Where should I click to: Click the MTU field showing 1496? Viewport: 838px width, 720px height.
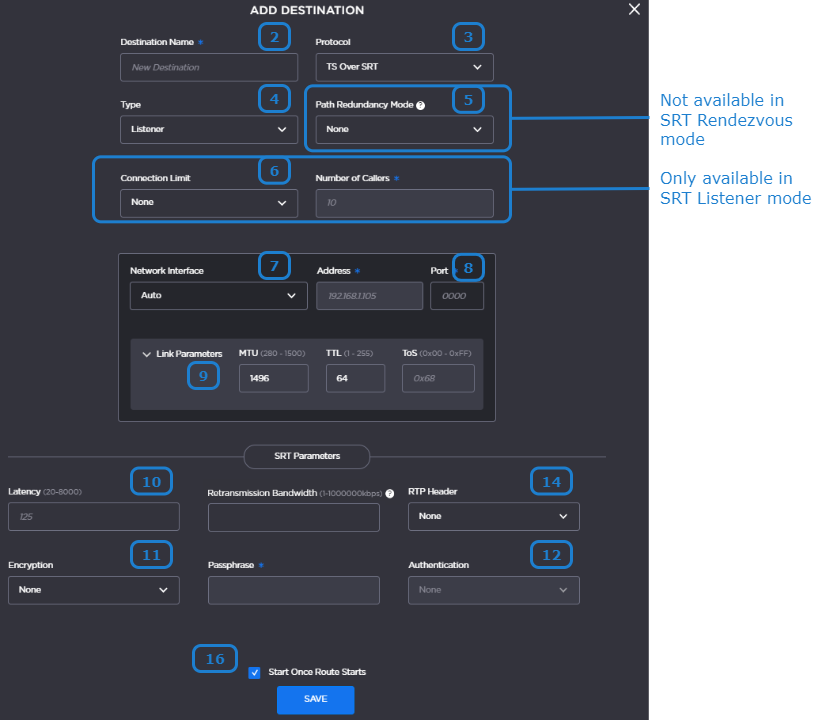click(x=273, y=378)
